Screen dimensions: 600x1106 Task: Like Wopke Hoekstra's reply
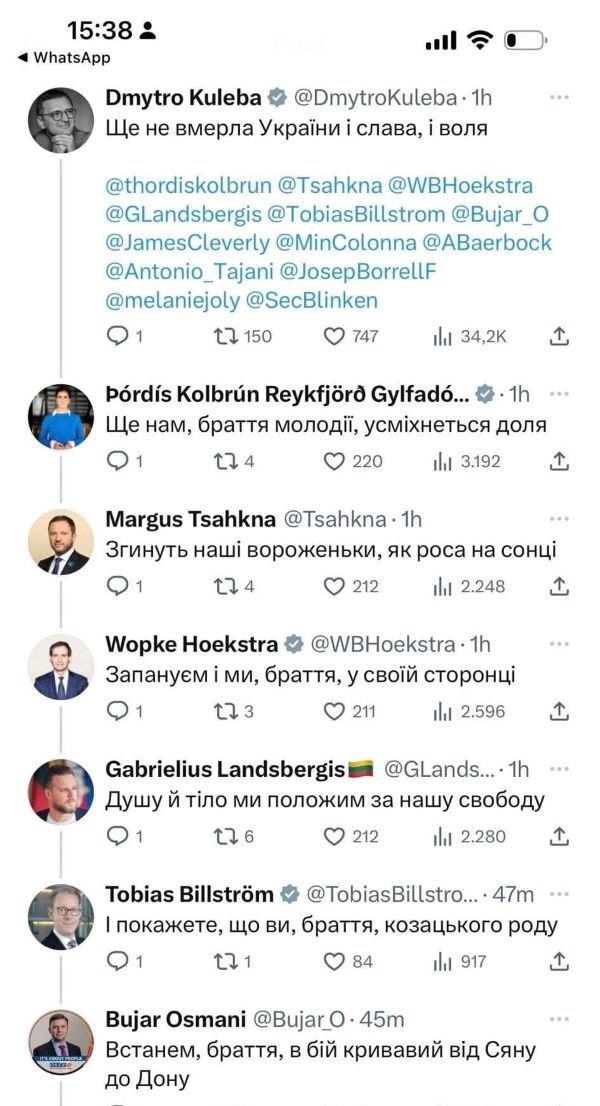(334, 711)
